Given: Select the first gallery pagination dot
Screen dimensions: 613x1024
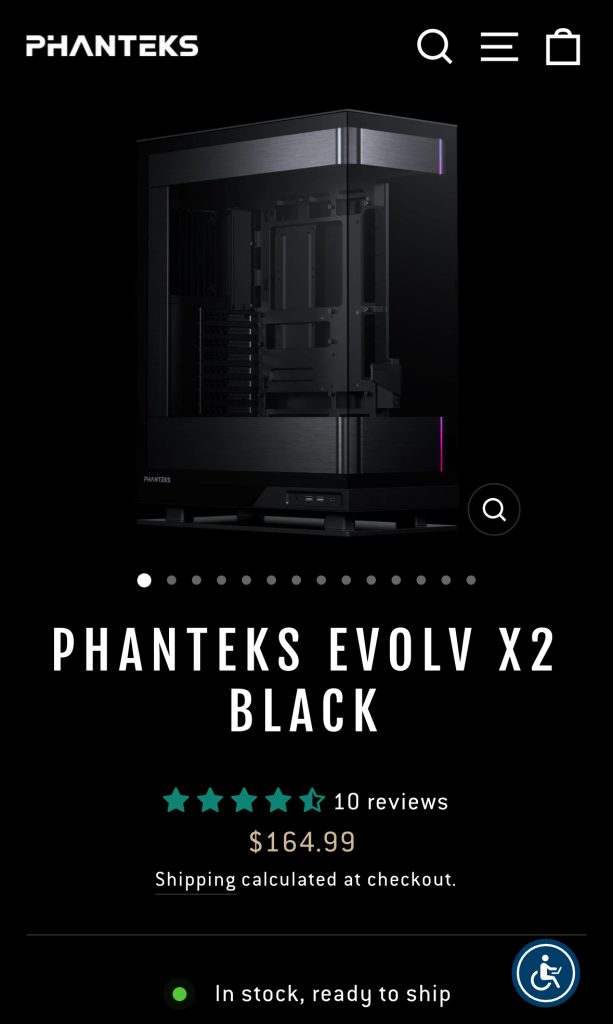Looking at the screenshot, I should coord(144,580).
